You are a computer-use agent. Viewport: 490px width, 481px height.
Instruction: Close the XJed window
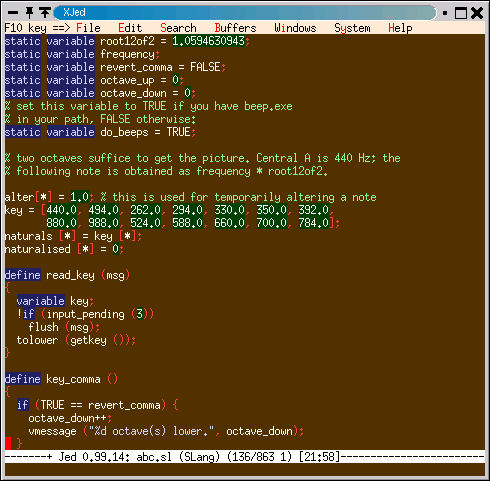477,13
